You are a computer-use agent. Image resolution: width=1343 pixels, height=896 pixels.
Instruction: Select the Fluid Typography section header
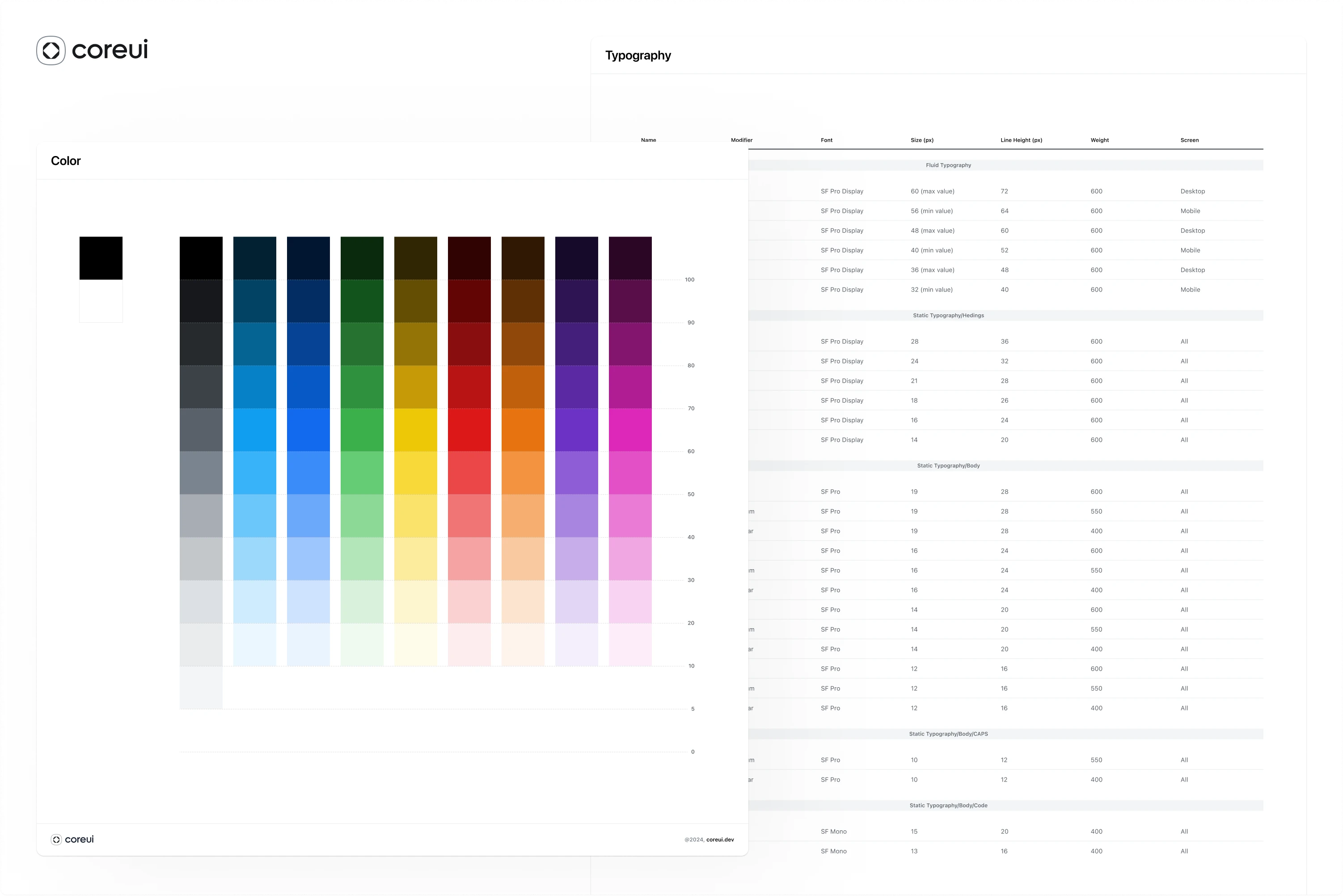coord(948,165)
